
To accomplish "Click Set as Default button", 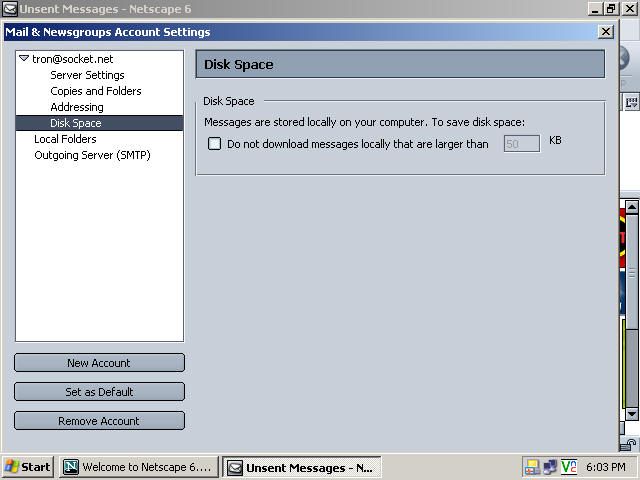I will click(x=99, y=392).
